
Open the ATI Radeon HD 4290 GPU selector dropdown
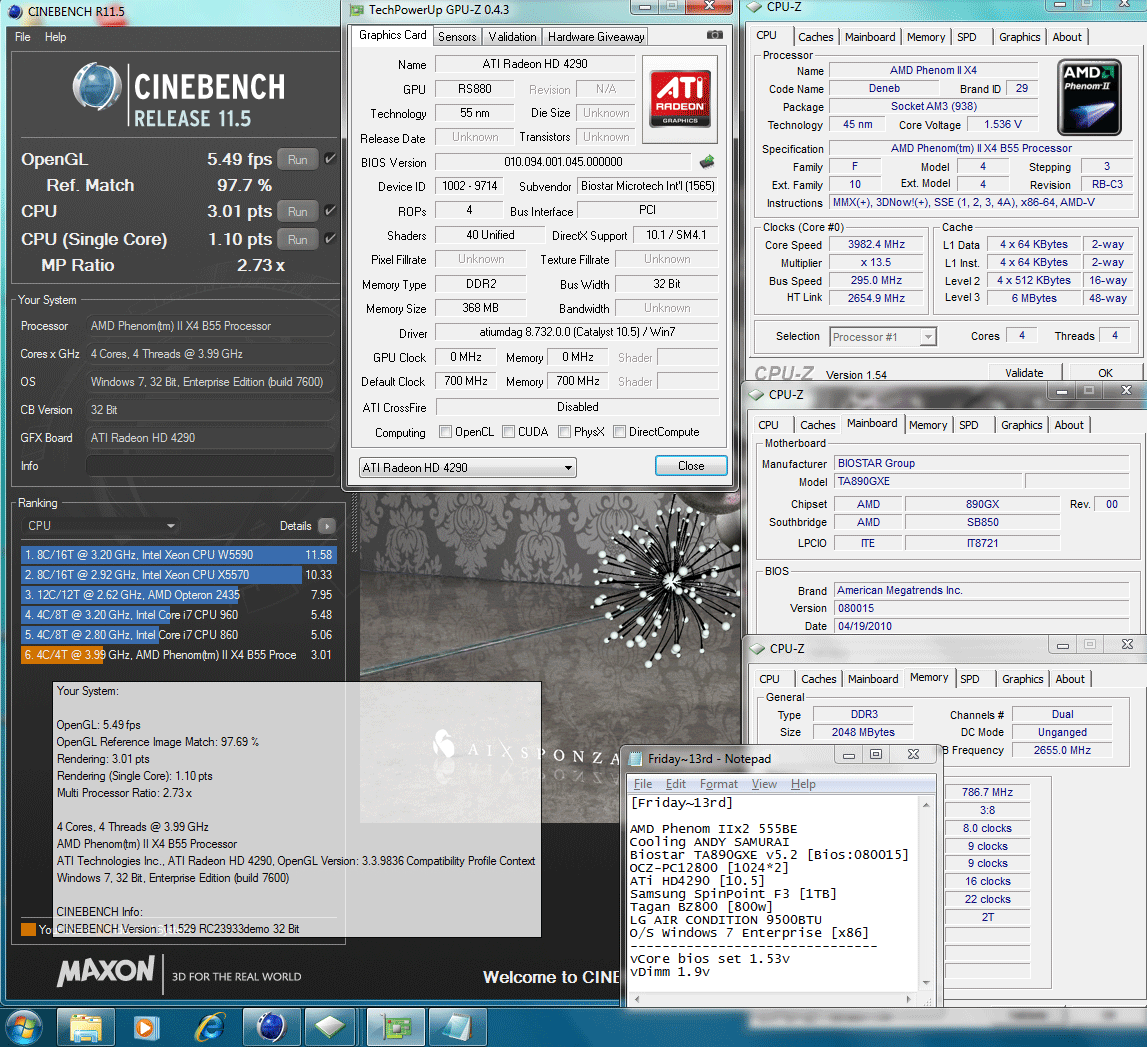click(x=467, y=468)
